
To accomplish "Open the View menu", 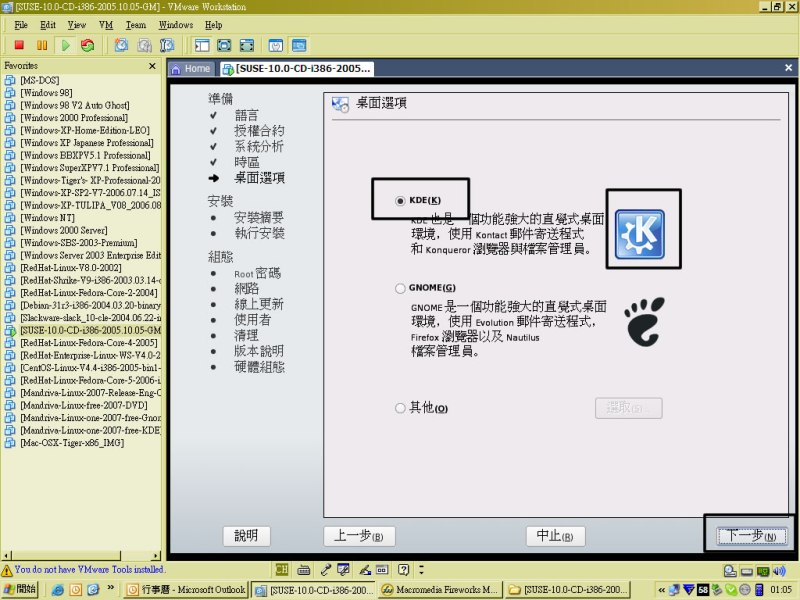I will point(77,25).
